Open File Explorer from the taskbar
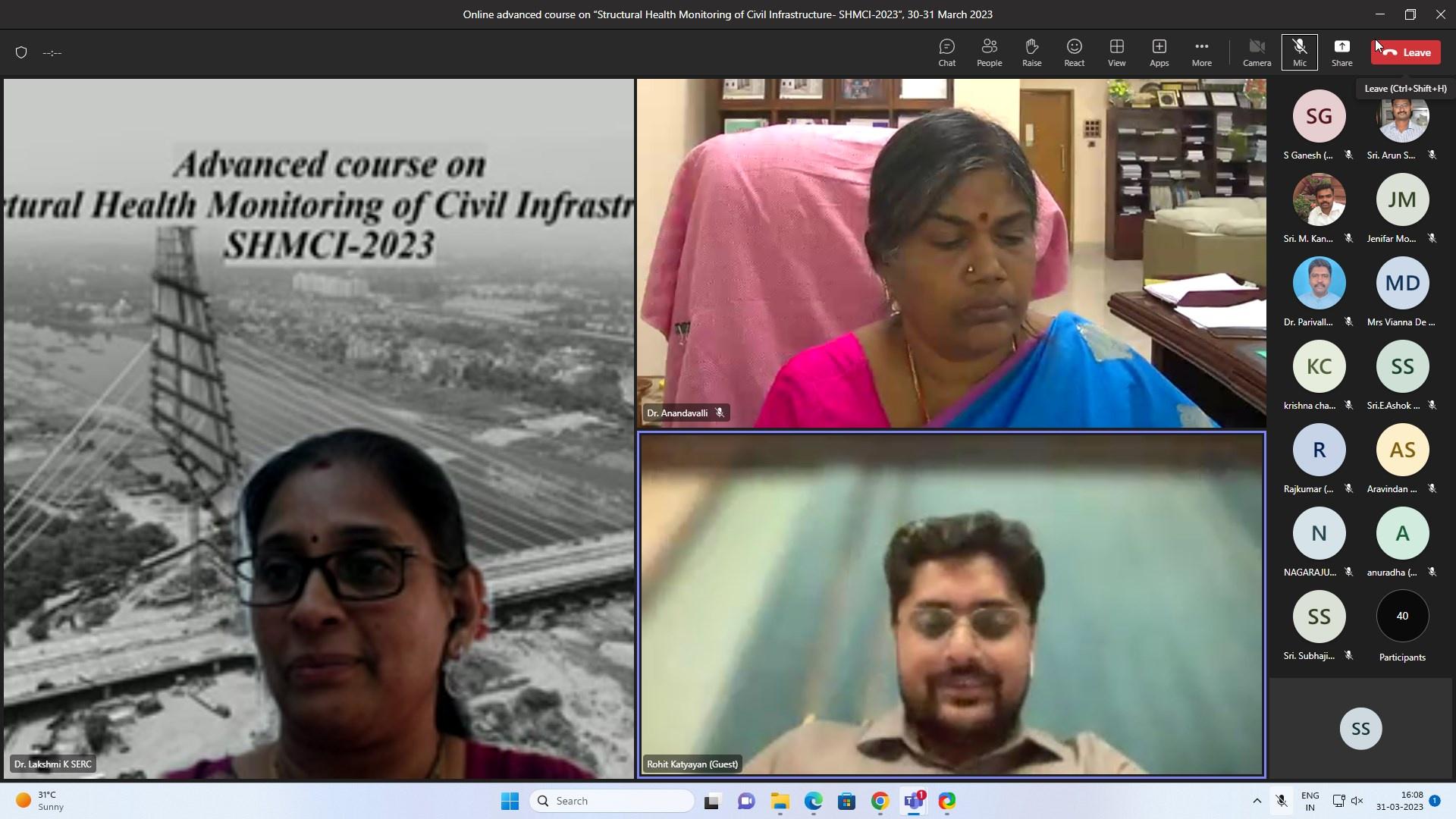The height and width of the screenshot is (819, 1456). tap(780, 801)
